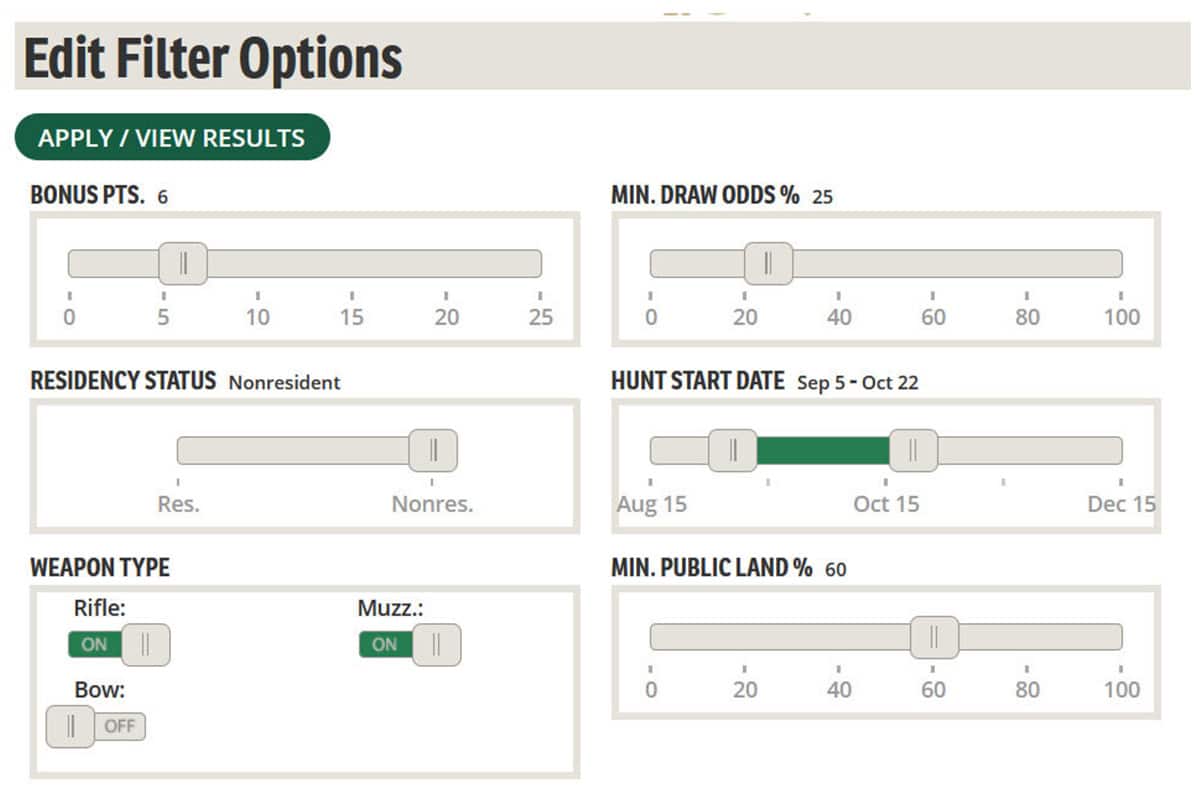
Task: Click the Min. Public Land slider handle
Action: [x=934, y=637]
